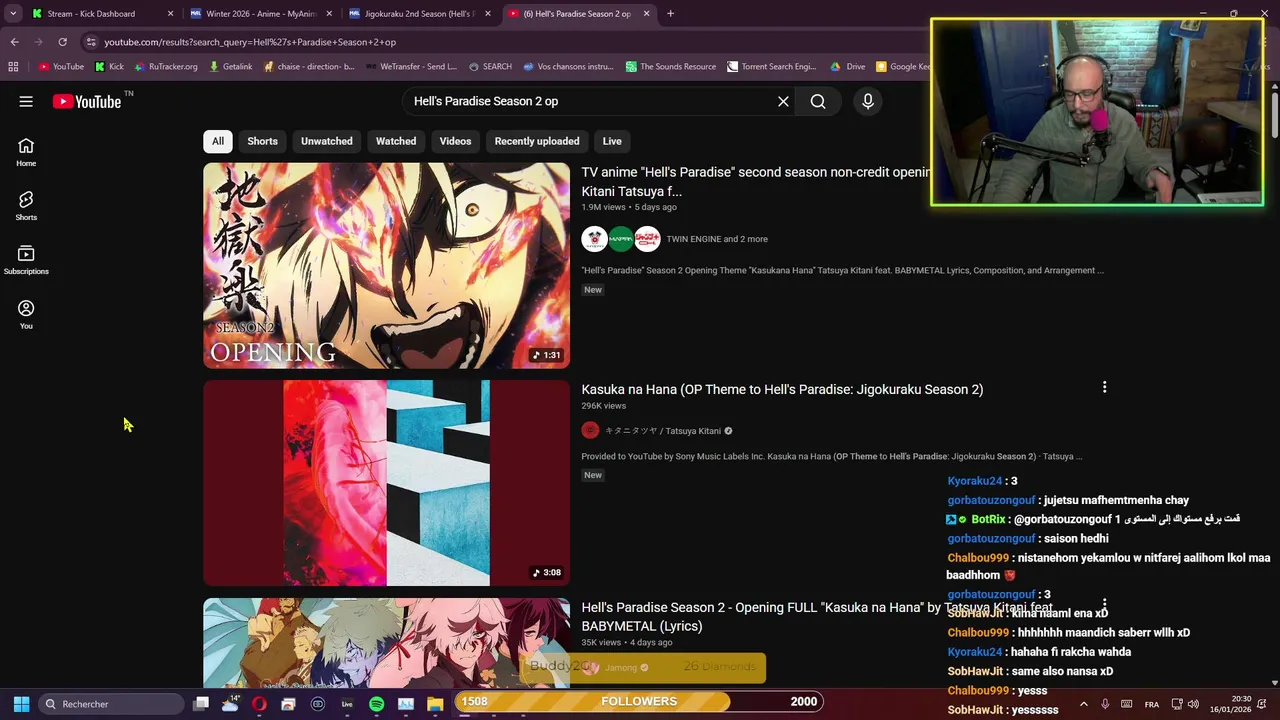Image resolution: width=1280 pixels, height=720 pixels.
Task: Go to Home in the sidebar
Action: tap(26, 152)
